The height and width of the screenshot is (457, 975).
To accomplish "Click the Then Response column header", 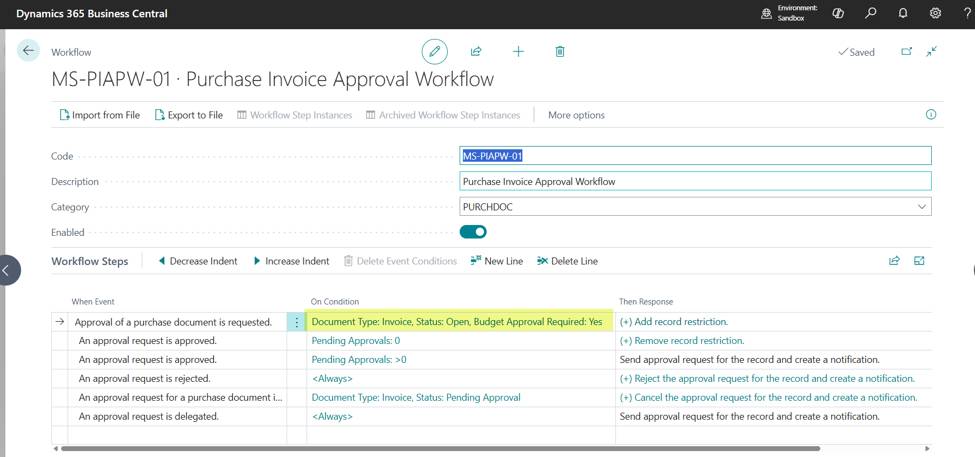I will pos(645,302).
